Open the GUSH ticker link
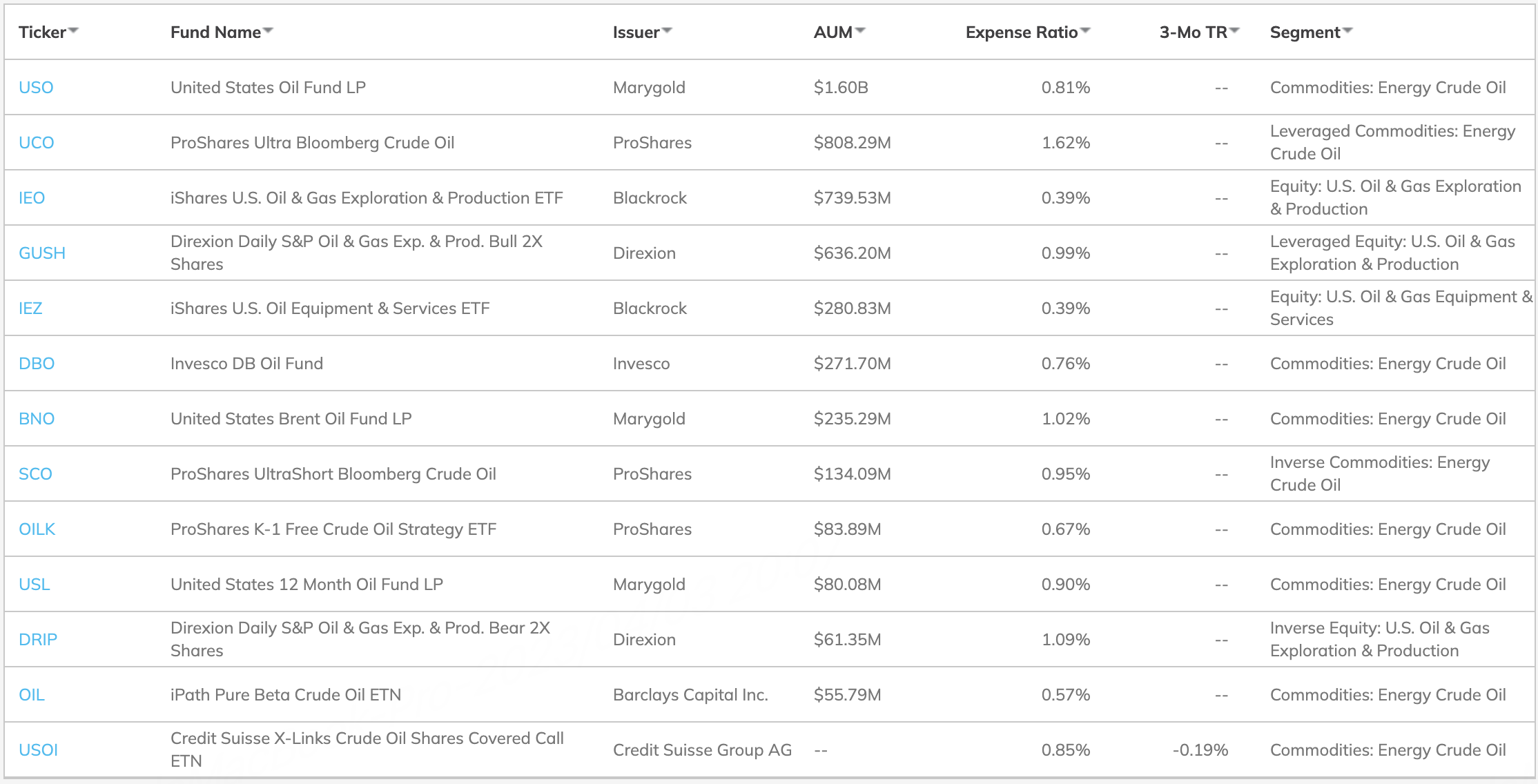This screenshot has height=784, width=1538. click(42, 253)
